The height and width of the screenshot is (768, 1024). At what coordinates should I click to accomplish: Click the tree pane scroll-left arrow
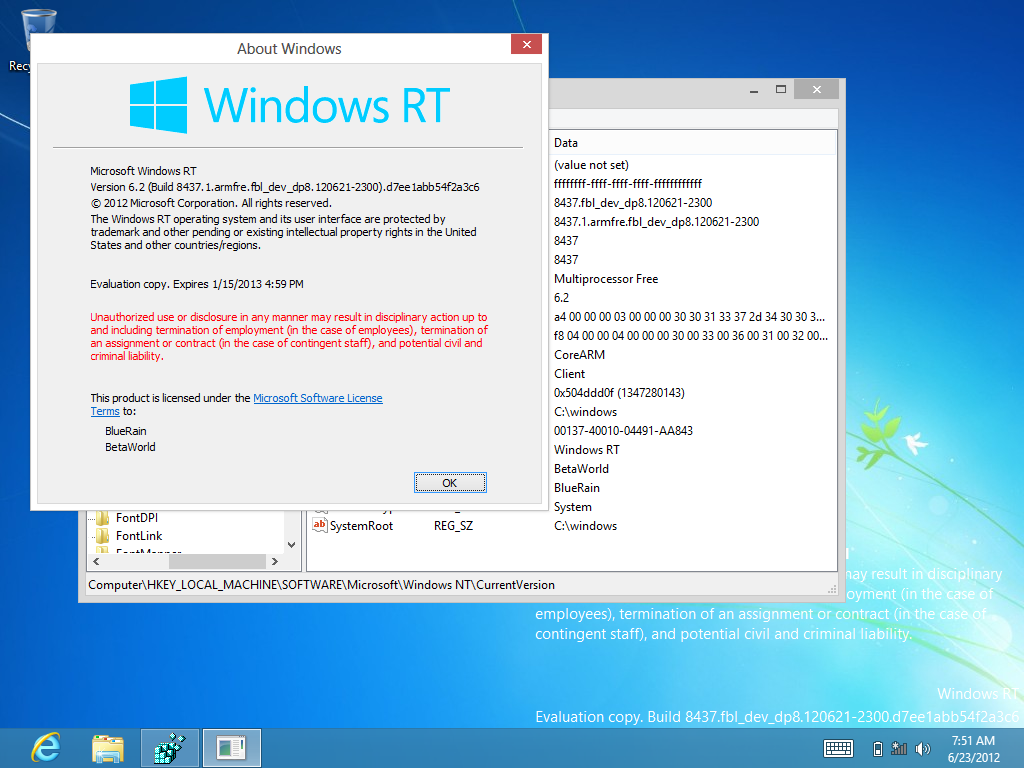(97, 562)
